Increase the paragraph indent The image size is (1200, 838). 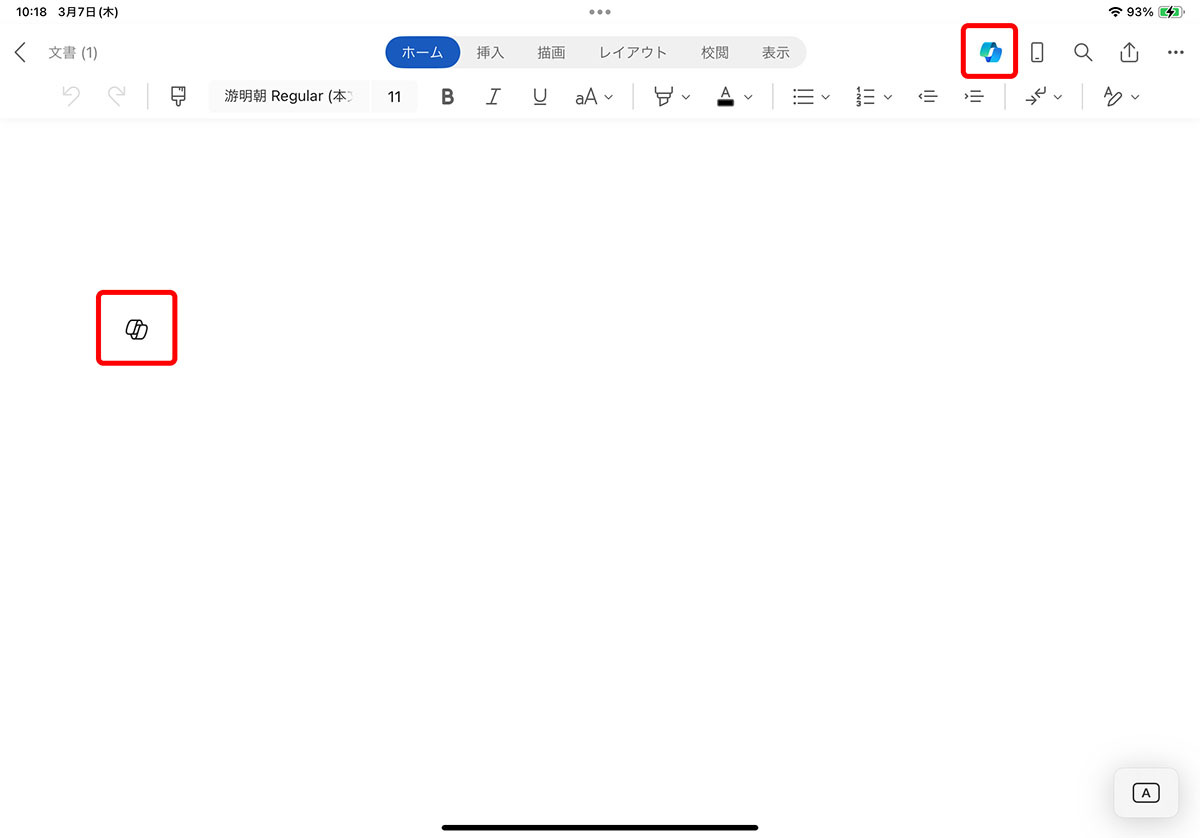click(x=974, y=96)
